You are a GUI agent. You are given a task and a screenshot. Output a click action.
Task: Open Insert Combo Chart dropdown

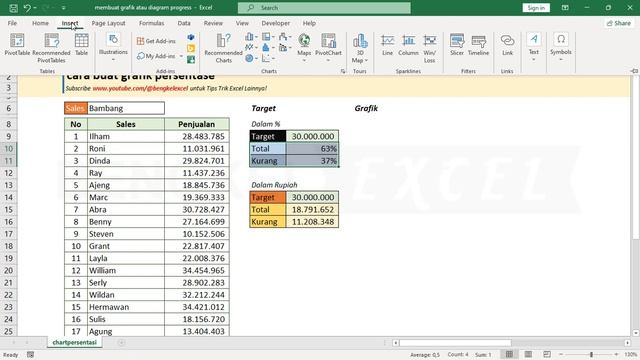pos(285,47)
